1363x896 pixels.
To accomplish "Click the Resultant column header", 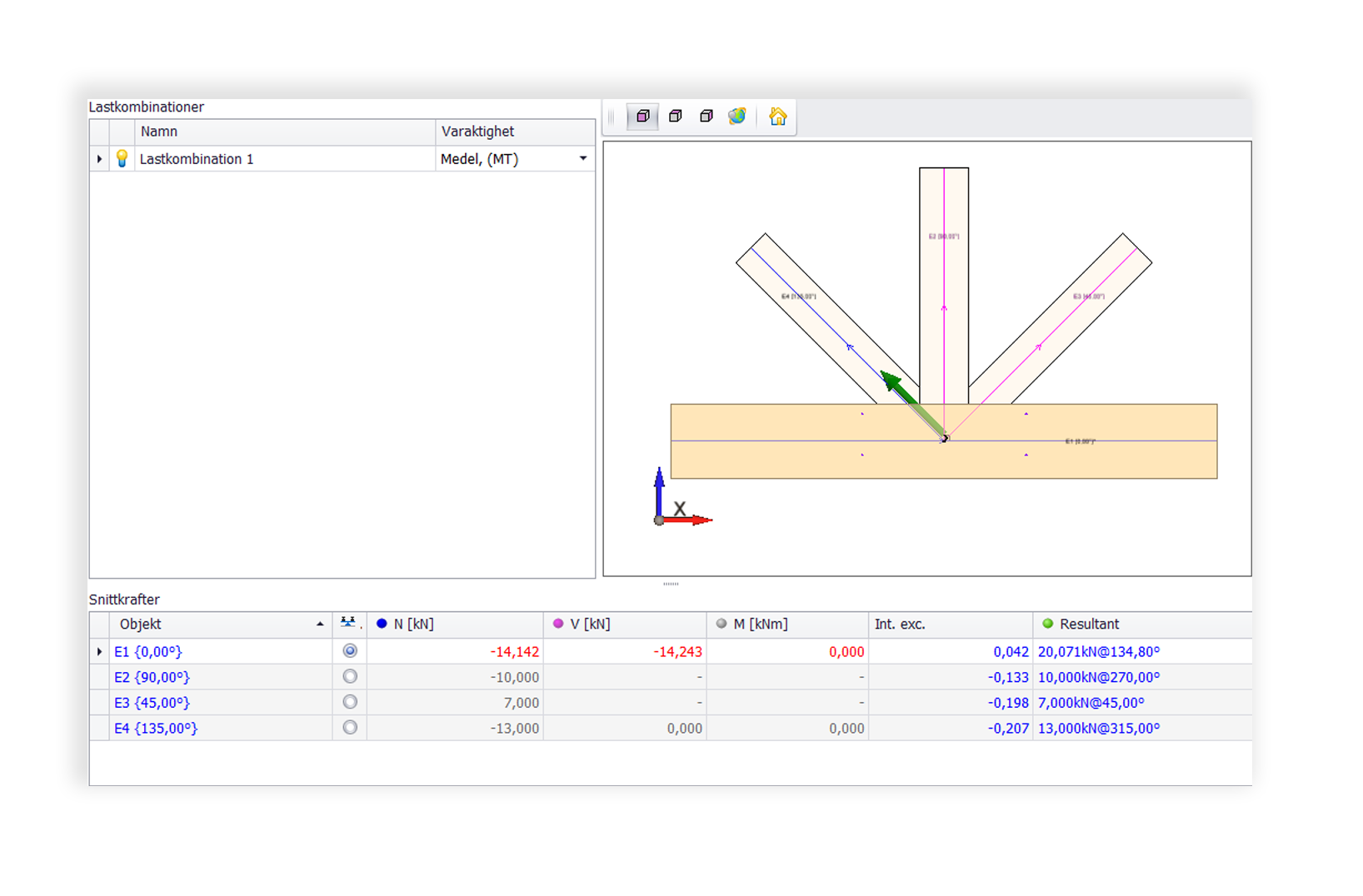I will click(x=1089, y=624).
